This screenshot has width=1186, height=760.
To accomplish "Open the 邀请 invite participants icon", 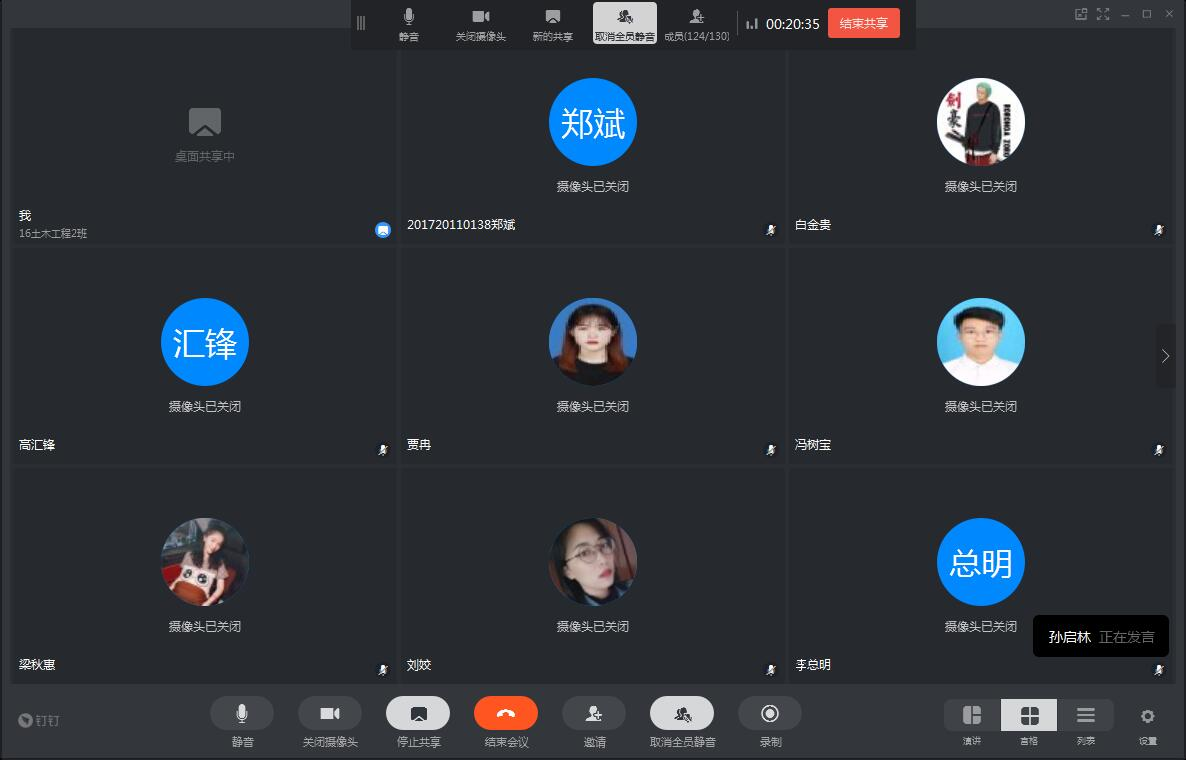I will (593, 713).
